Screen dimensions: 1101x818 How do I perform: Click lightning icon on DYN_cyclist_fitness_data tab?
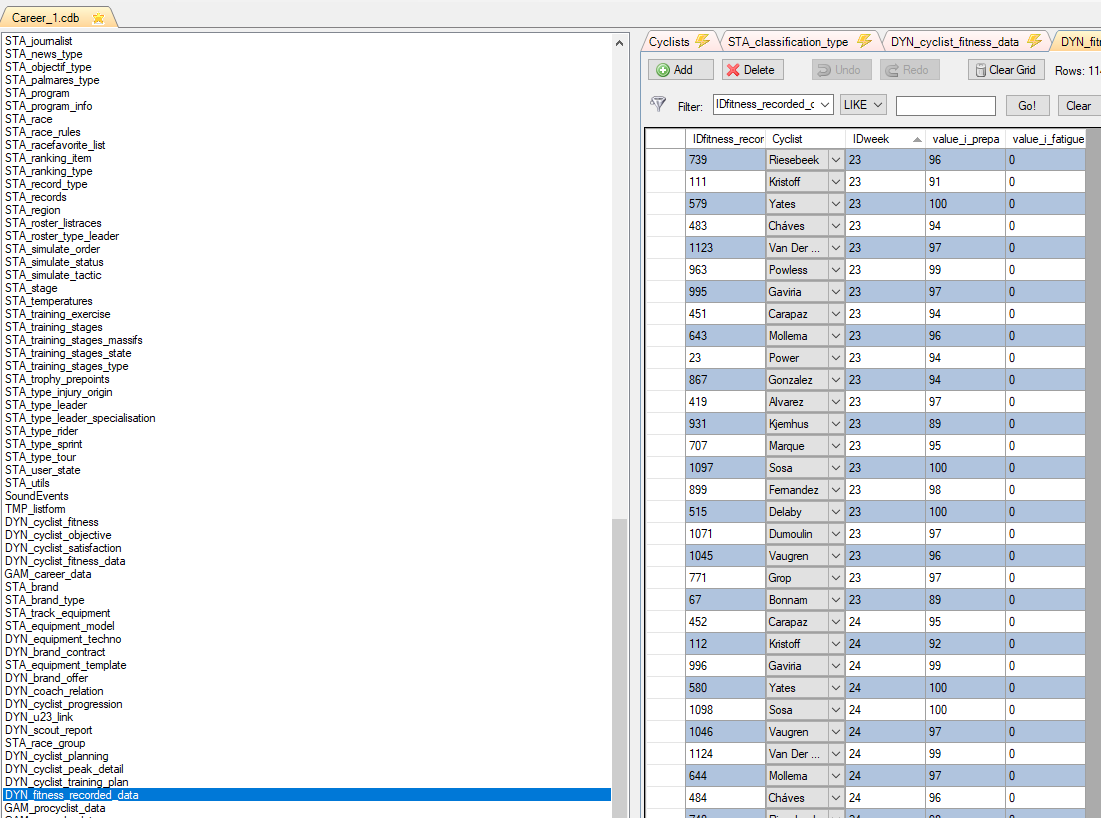pyautogui.click(x=1034, y=41)
